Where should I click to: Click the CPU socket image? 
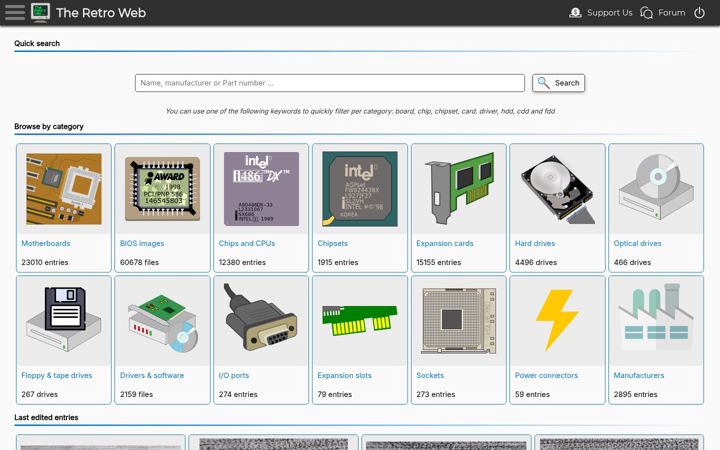pos(459,321)
